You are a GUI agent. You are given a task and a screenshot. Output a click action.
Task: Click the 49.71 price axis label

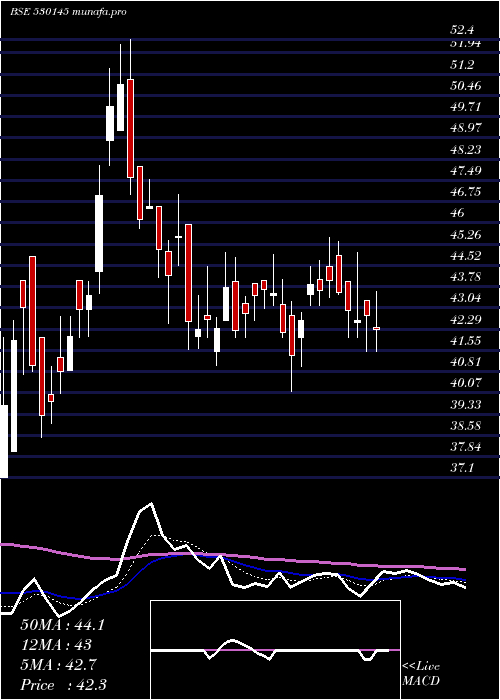click(x=466, y=107)
